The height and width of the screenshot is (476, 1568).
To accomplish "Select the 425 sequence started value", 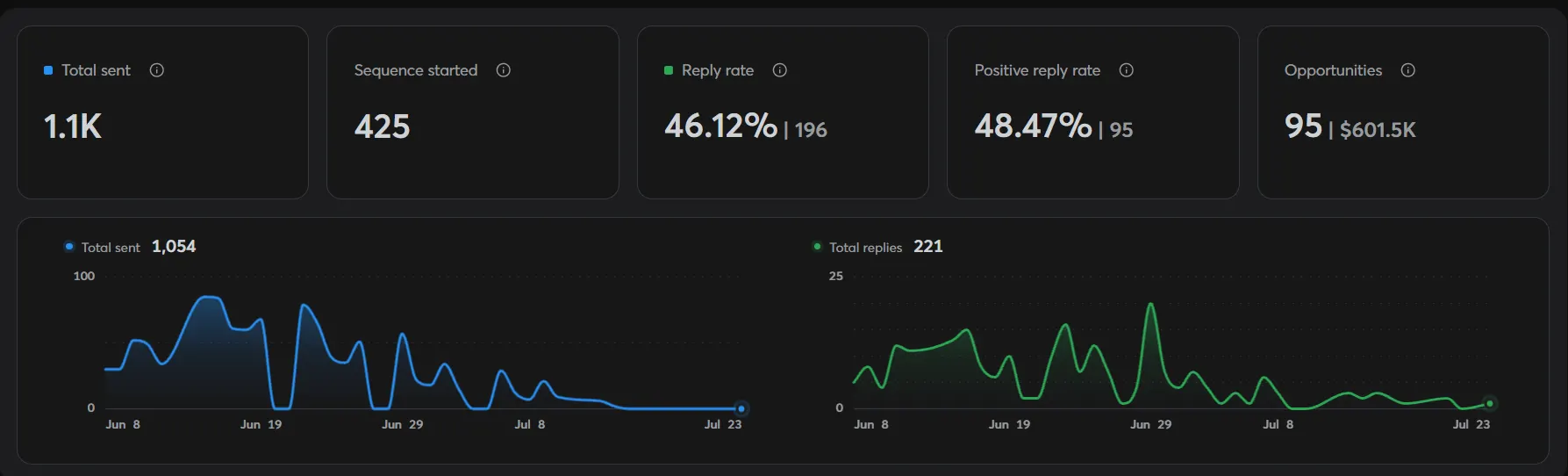I will click(x=383, y=126).
